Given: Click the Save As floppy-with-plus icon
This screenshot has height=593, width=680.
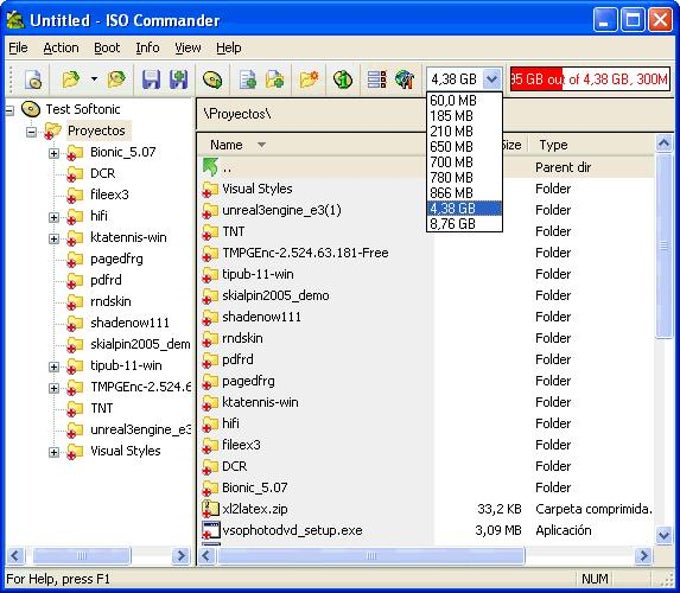Looking at the screenshot, I should click(178, 79).
